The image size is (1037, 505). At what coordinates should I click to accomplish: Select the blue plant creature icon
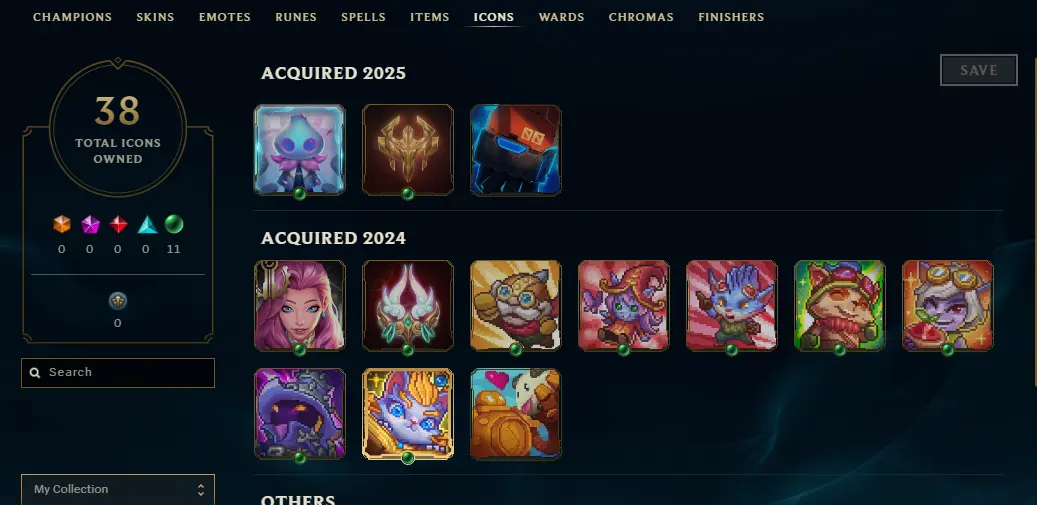[x=300, y=149]
